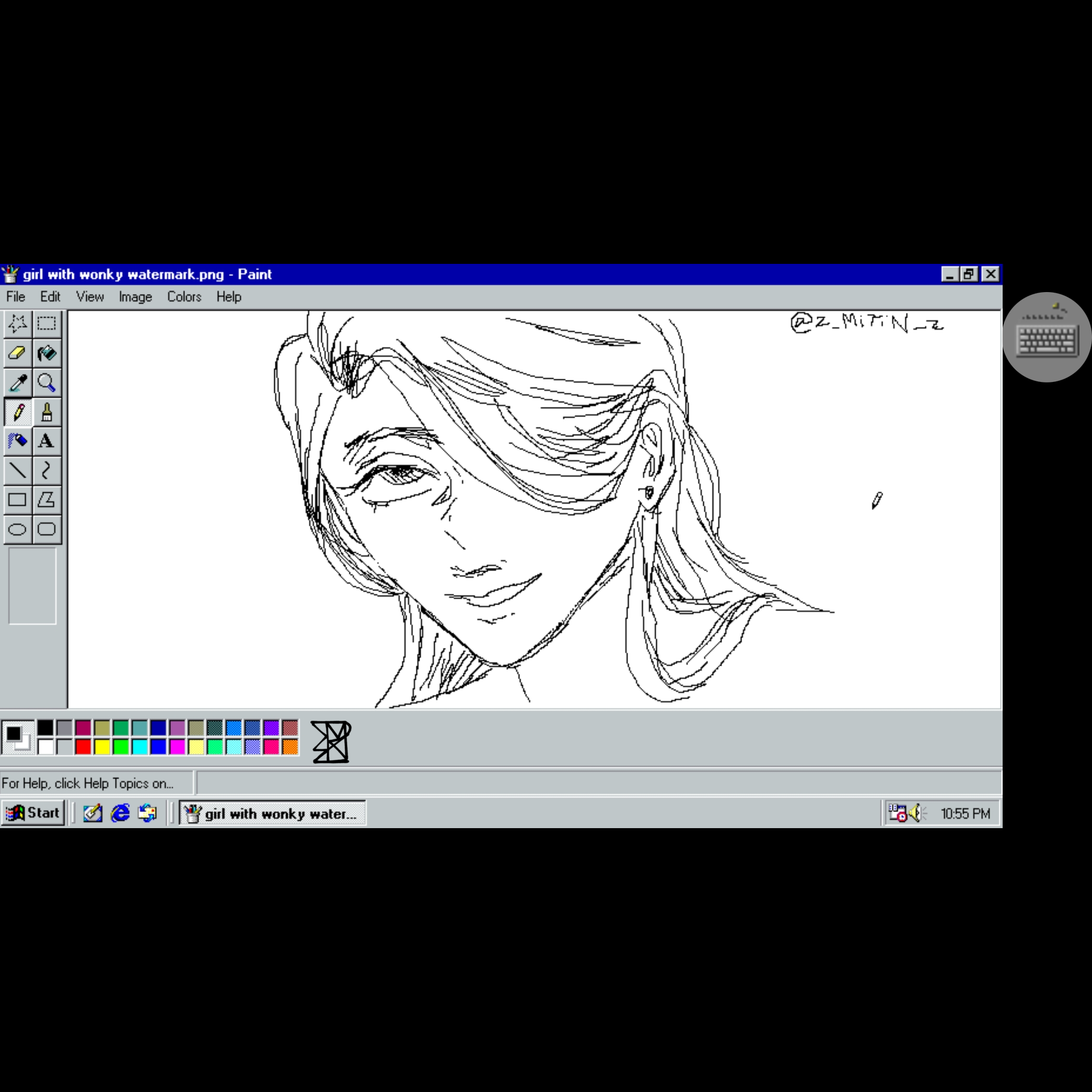Select the Ellipse shape tool
Viewport: 1092px width, 1092px height.
coord(18,530)
